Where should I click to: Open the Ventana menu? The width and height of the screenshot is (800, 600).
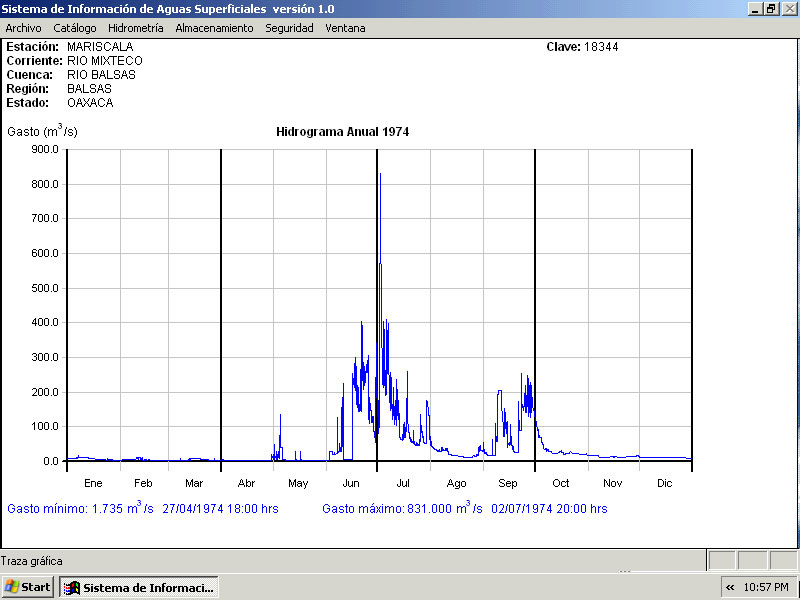(345, 28)
